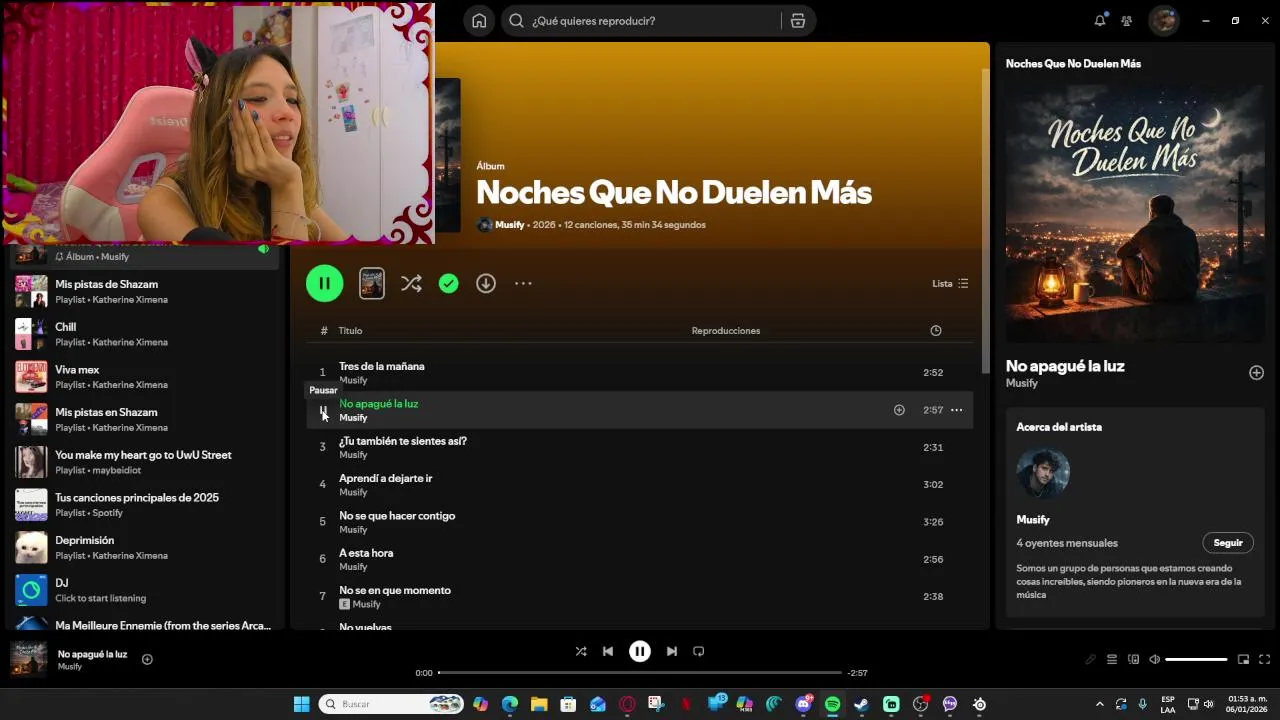Open the Noches Que No Duelen Más cover art

1134,213
